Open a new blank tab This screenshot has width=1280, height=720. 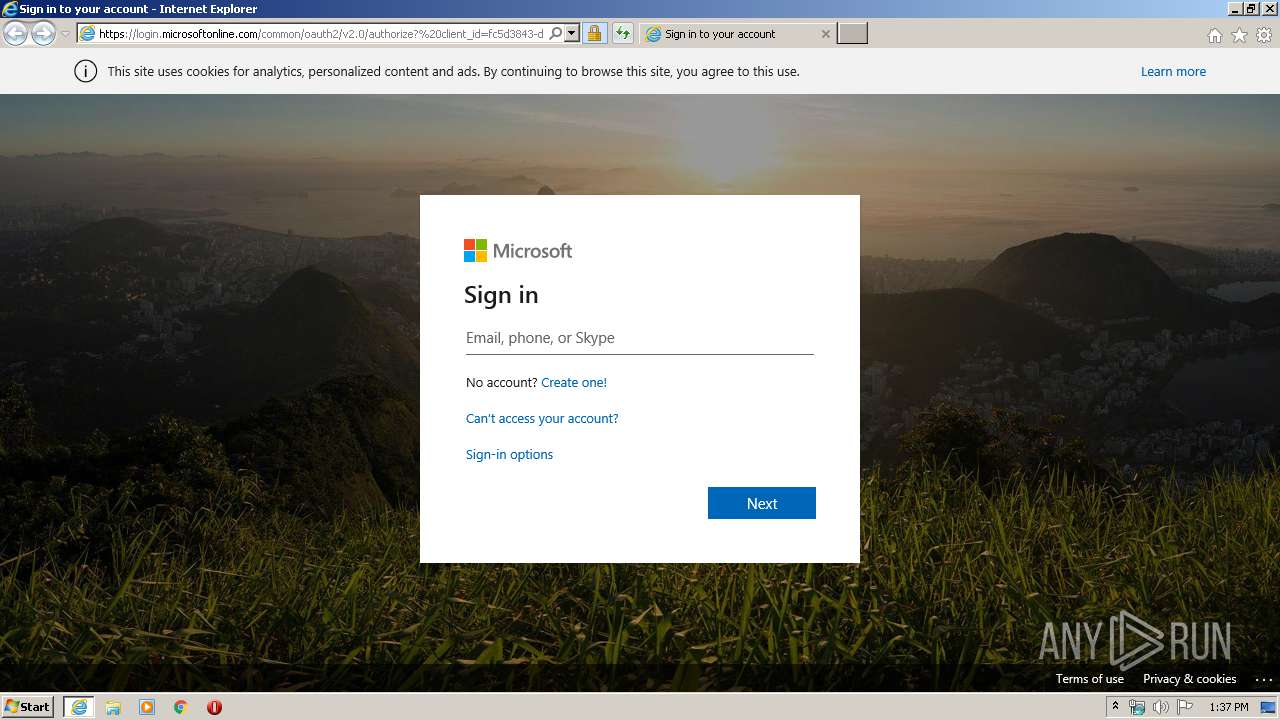(852, 33)
